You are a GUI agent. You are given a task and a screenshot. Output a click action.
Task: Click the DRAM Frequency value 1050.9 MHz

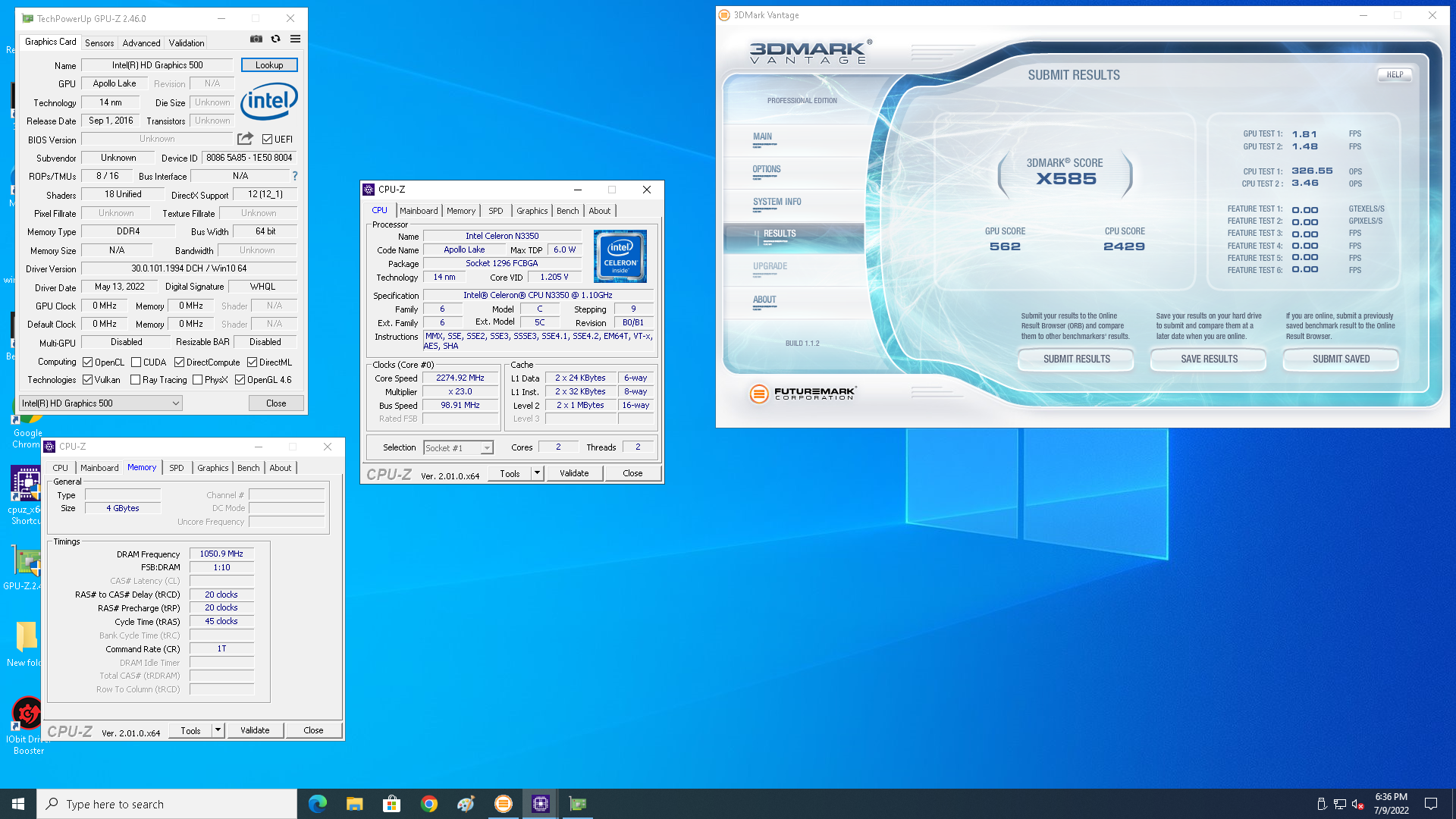click(221, 554)
